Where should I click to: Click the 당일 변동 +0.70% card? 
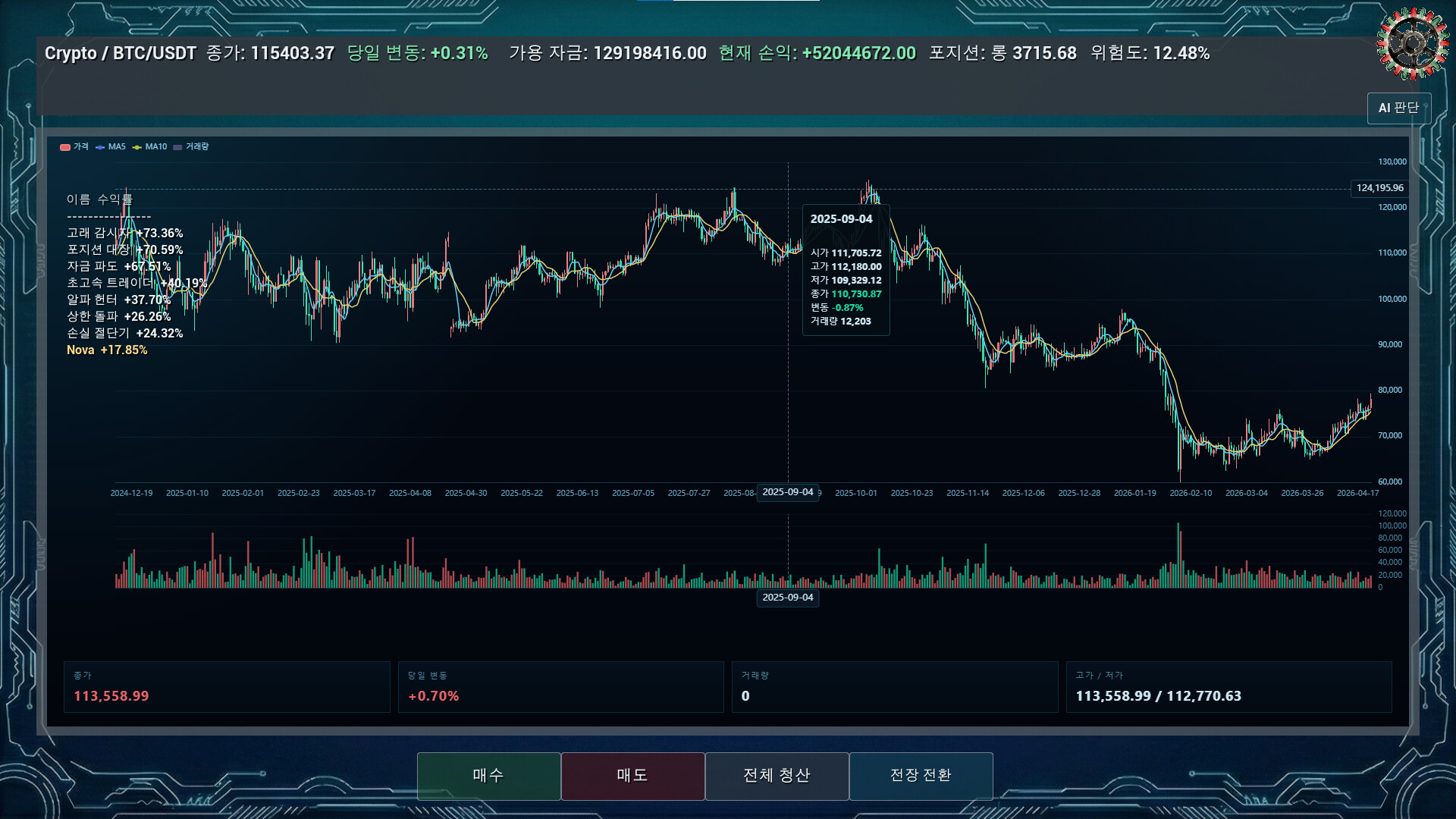(561, 687)
